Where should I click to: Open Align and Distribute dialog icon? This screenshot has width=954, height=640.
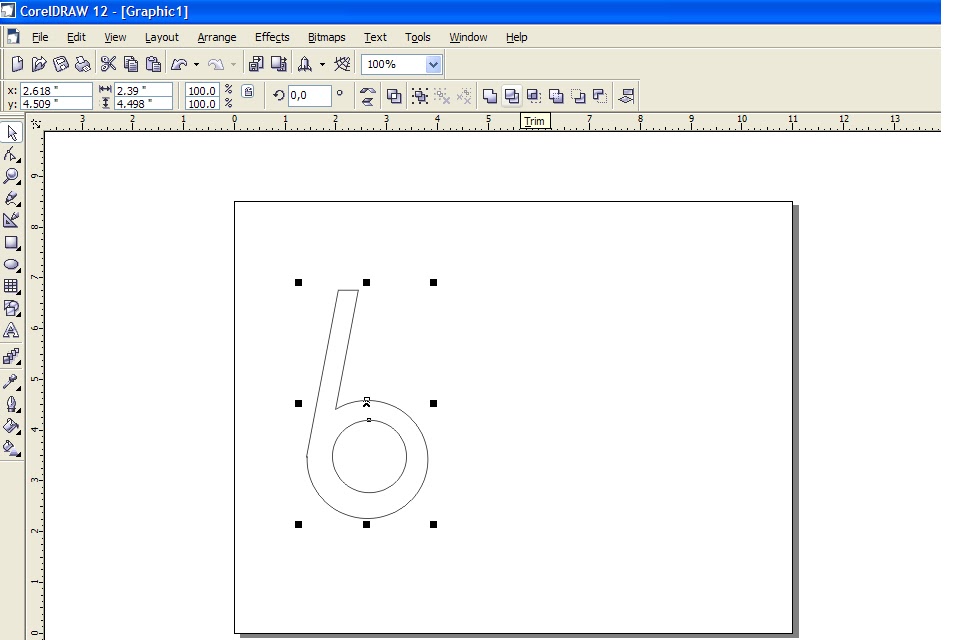(x=626, y=96)
